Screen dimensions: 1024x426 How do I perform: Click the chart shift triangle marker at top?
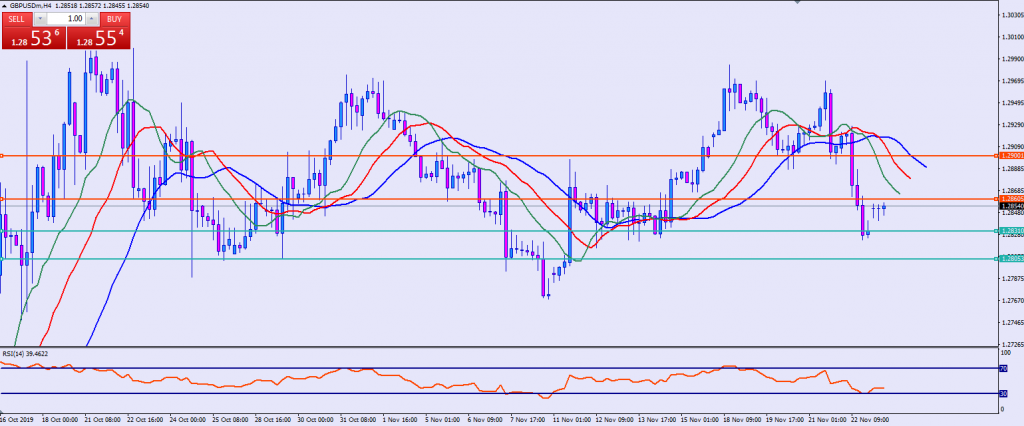click(x=796, y=4)
